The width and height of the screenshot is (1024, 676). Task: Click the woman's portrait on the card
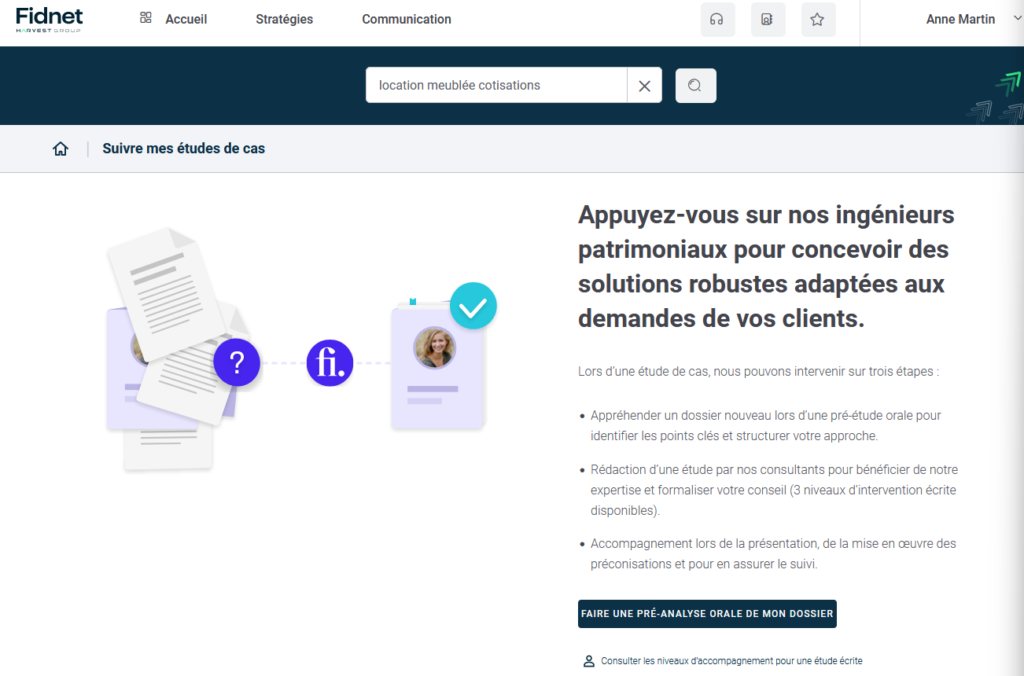434,347
